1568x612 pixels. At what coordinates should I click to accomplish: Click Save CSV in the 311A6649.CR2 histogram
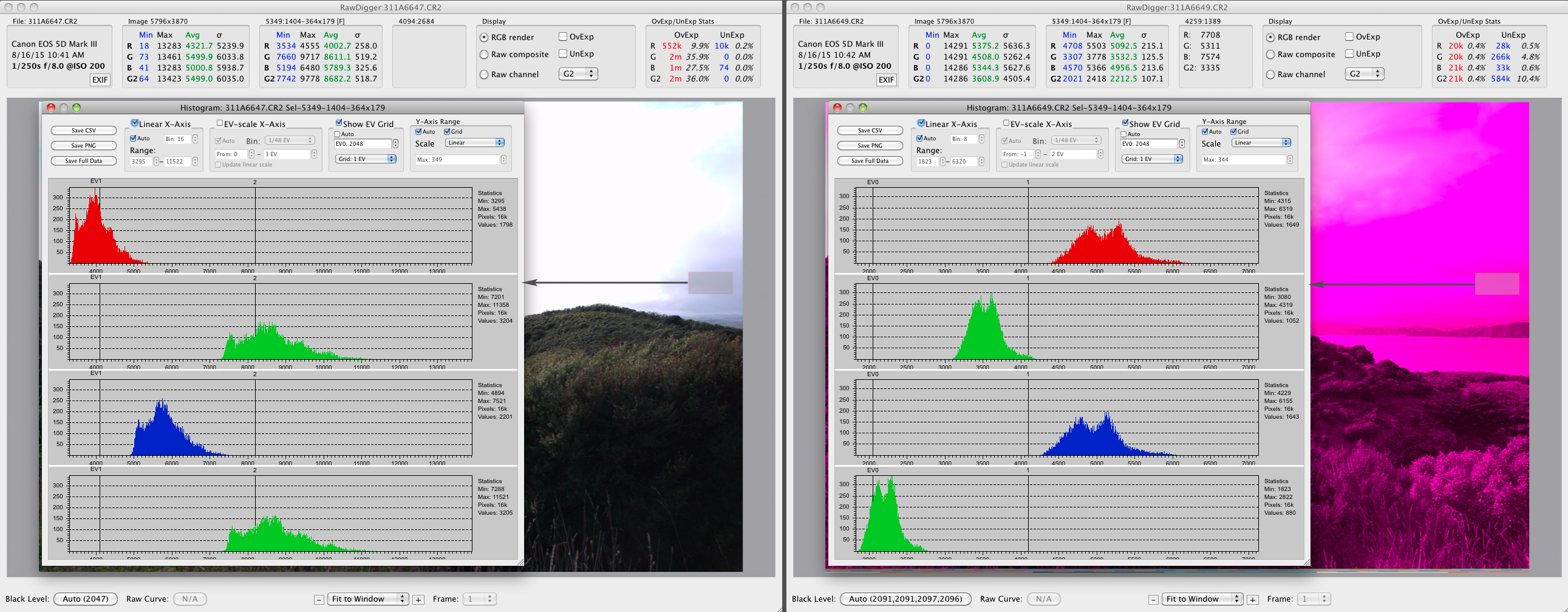coord(869,130)
